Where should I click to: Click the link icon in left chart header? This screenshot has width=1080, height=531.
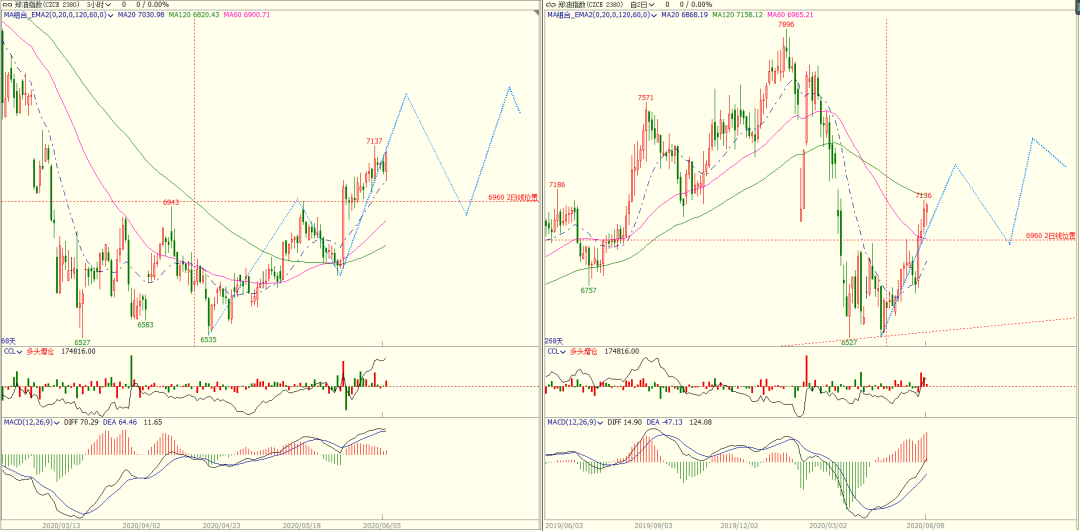tap(8, 4)
